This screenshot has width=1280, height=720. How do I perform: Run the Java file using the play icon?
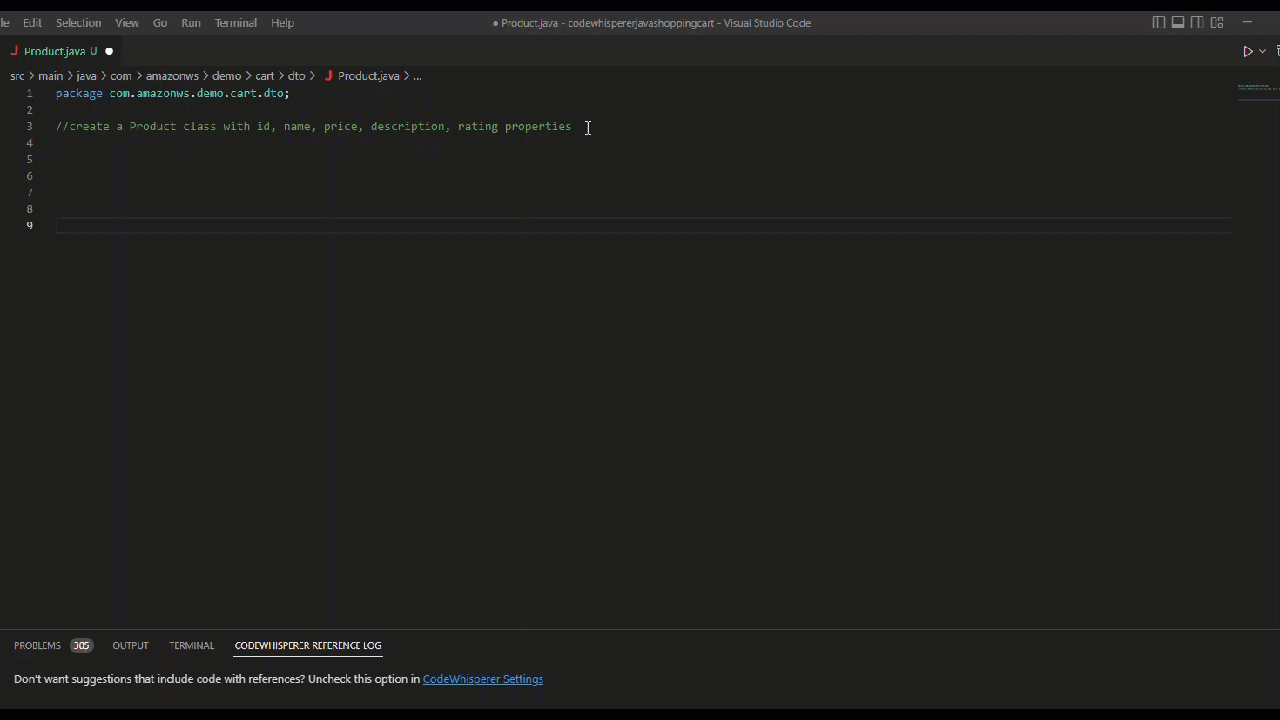[x=1247, y=51]
